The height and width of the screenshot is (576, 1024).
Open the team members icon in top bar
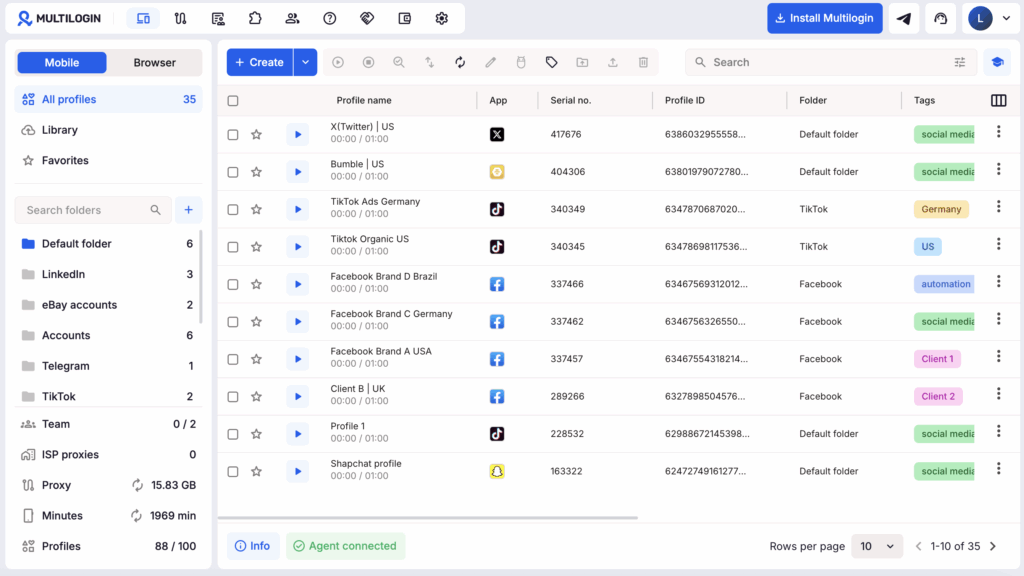(x=293, y=18)
